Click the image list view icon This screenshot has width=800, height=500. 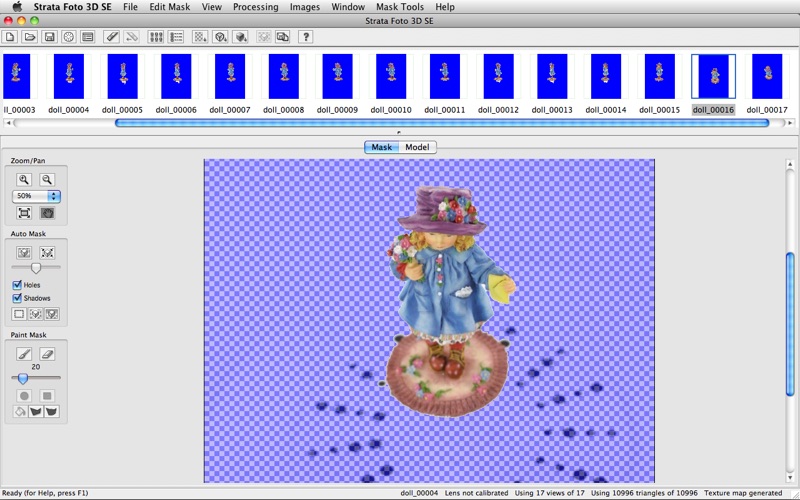tap(176, 37)
